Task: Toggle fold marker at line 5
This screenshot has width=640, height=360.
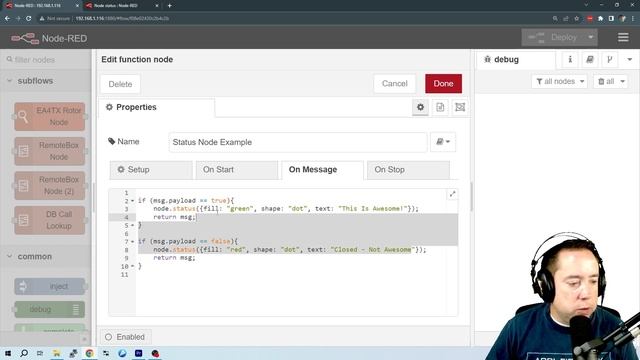Action: 132,225
